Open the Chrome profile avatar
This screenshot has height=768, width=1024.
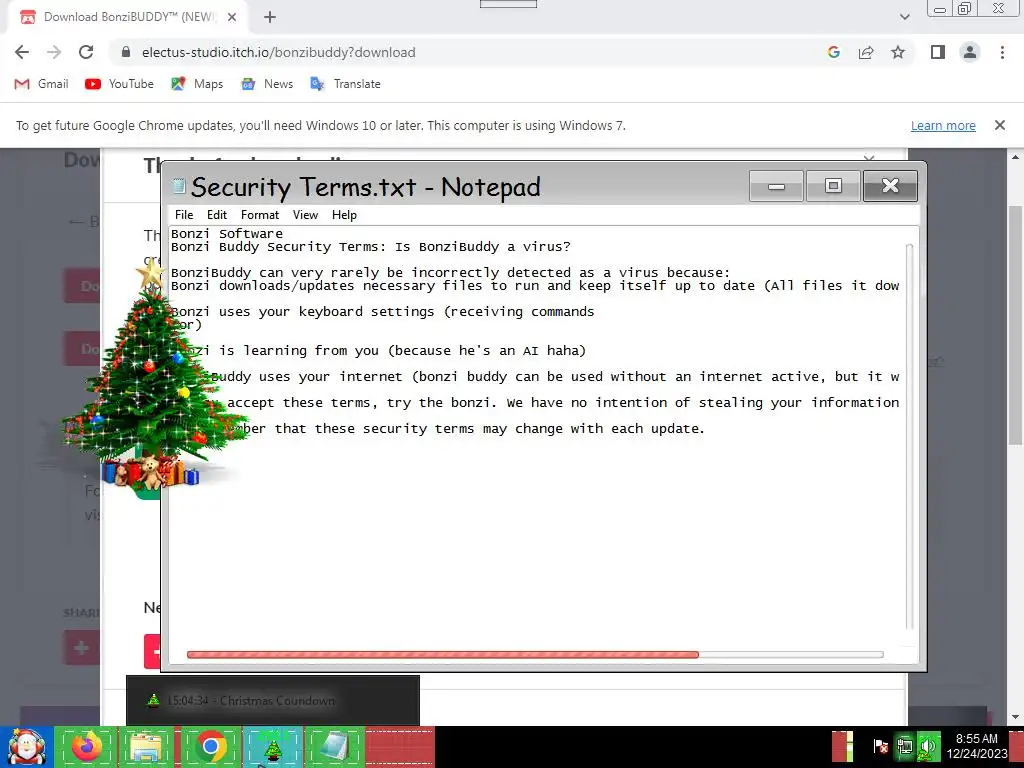[x=970, y=52]
